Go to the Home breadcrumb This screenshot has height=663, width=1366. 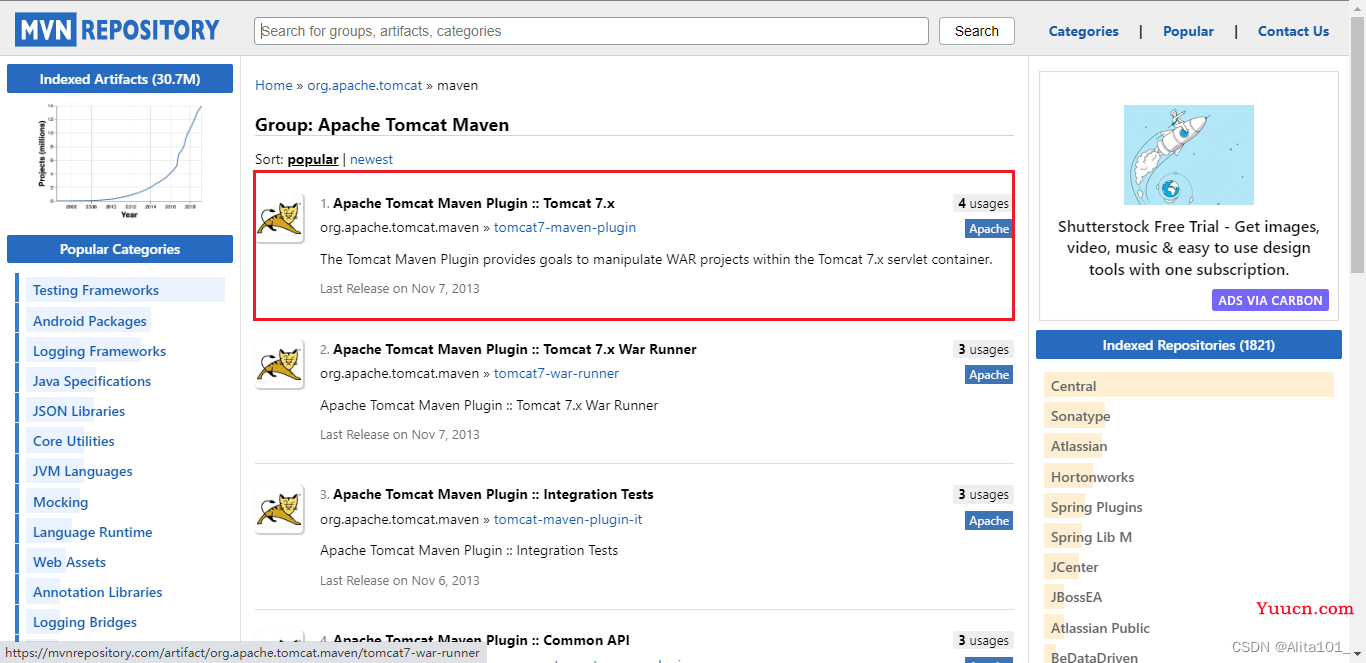(274, 85)
